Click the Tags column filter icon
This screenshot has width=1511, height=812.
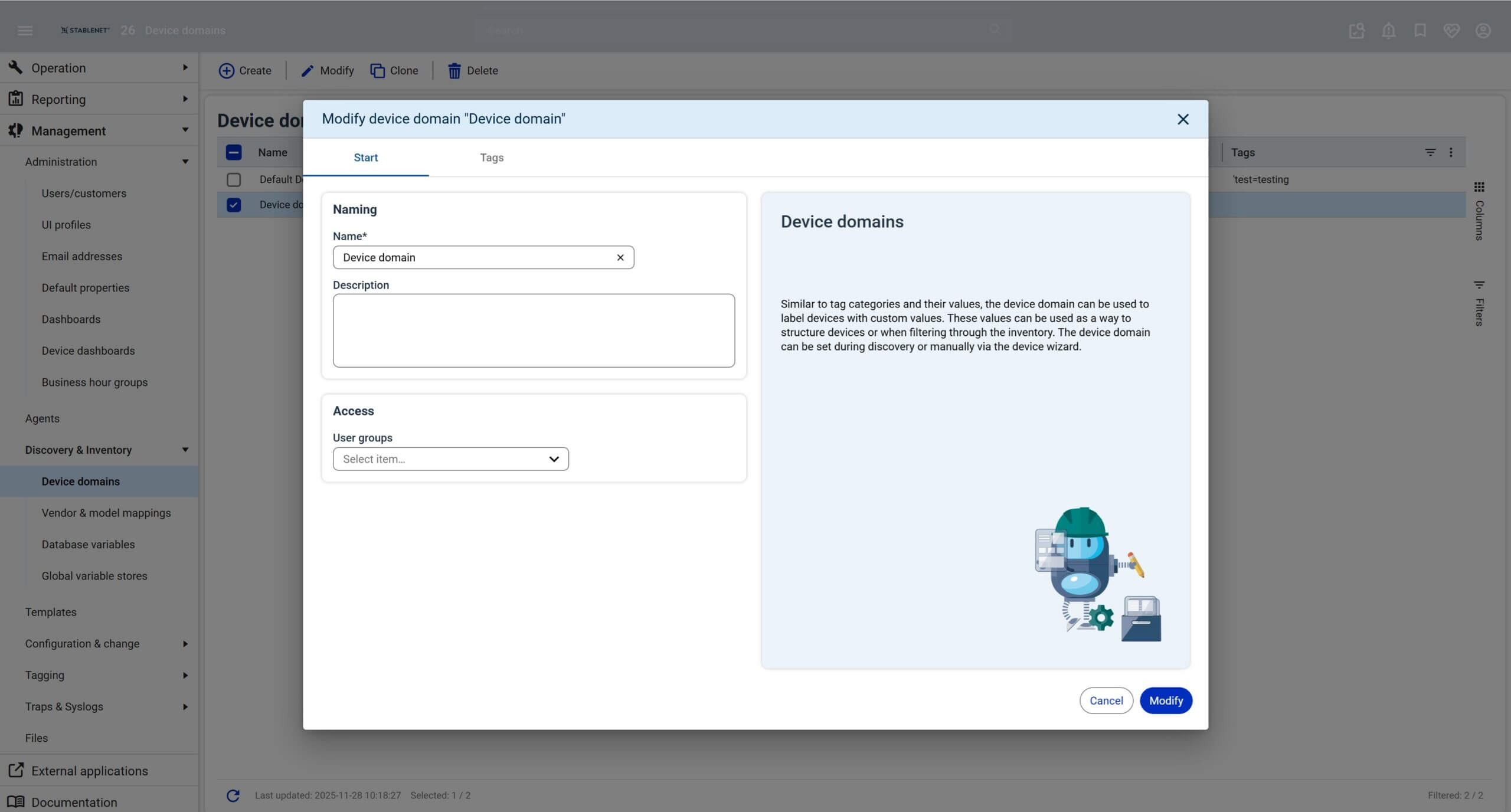pos(1430,152)
